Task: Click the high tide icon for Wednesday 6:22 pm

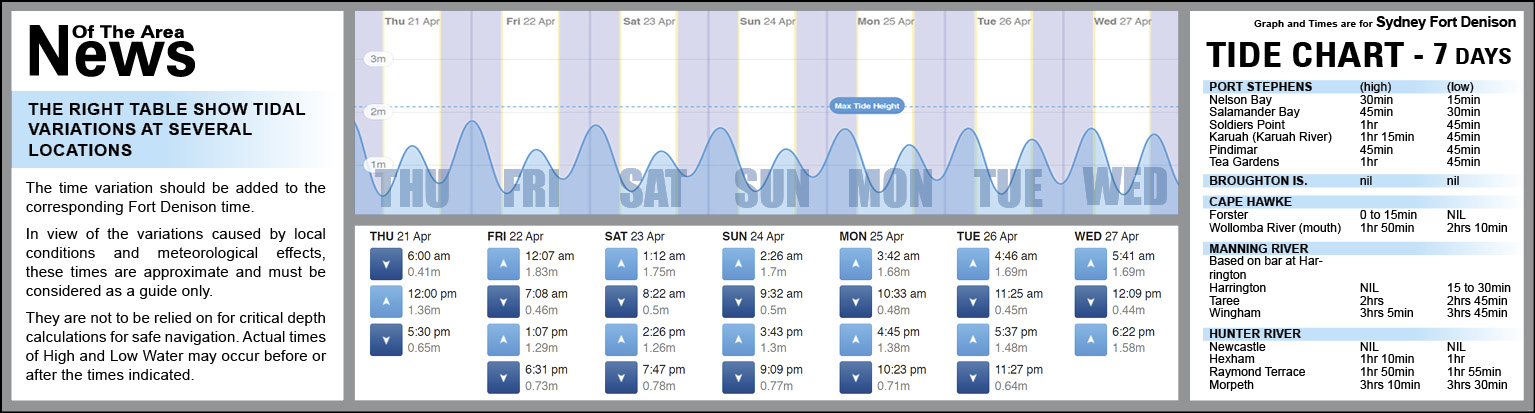Action: click(x=1090, y=339)
